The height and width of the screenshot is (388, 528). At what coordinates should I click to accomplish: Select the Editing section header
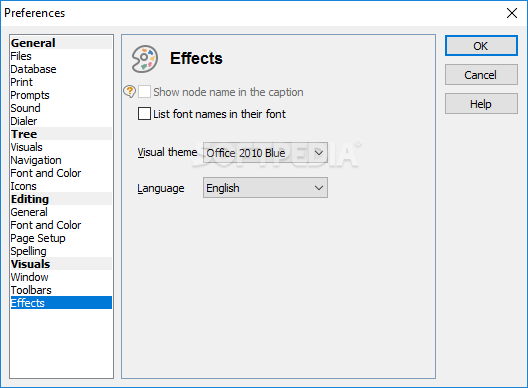tap(61, 199)
